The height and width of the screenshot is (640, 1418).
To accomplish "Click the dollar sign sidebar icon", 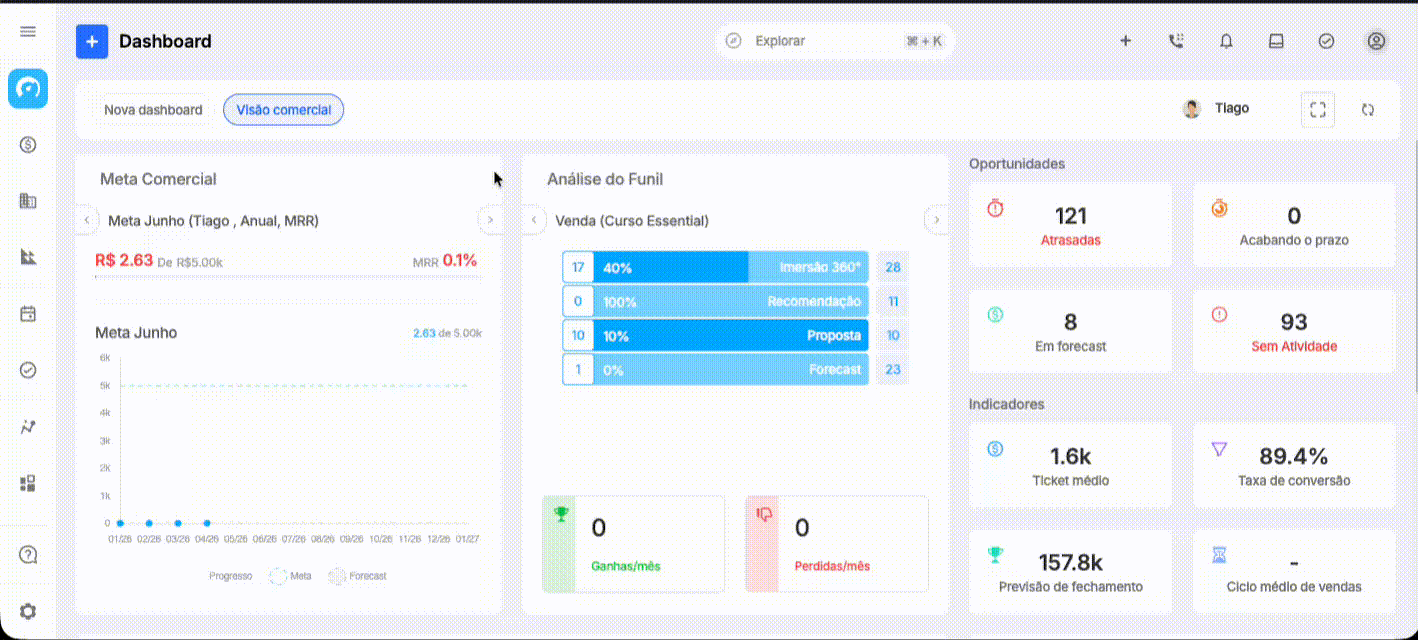I will coord(28,144).
